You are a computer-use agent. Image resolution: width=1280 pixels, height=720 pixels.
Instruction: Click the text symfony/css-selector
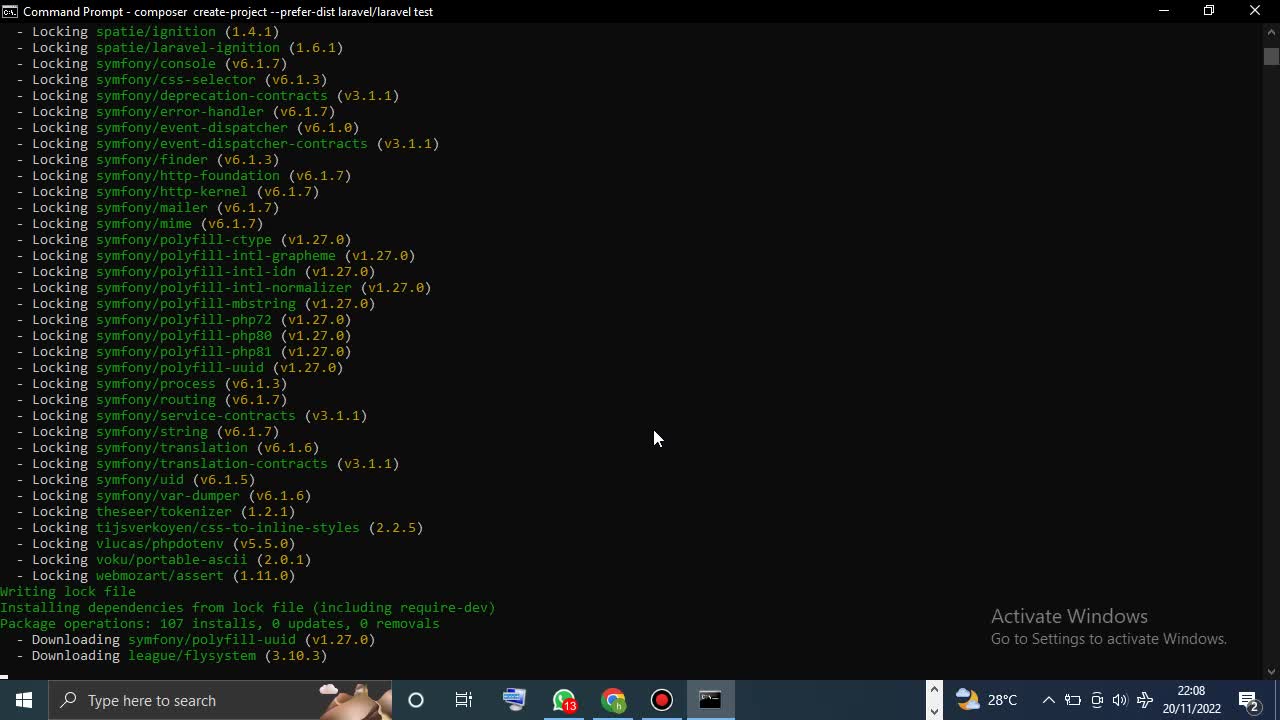pyautogui.click(x=176, y=79)
